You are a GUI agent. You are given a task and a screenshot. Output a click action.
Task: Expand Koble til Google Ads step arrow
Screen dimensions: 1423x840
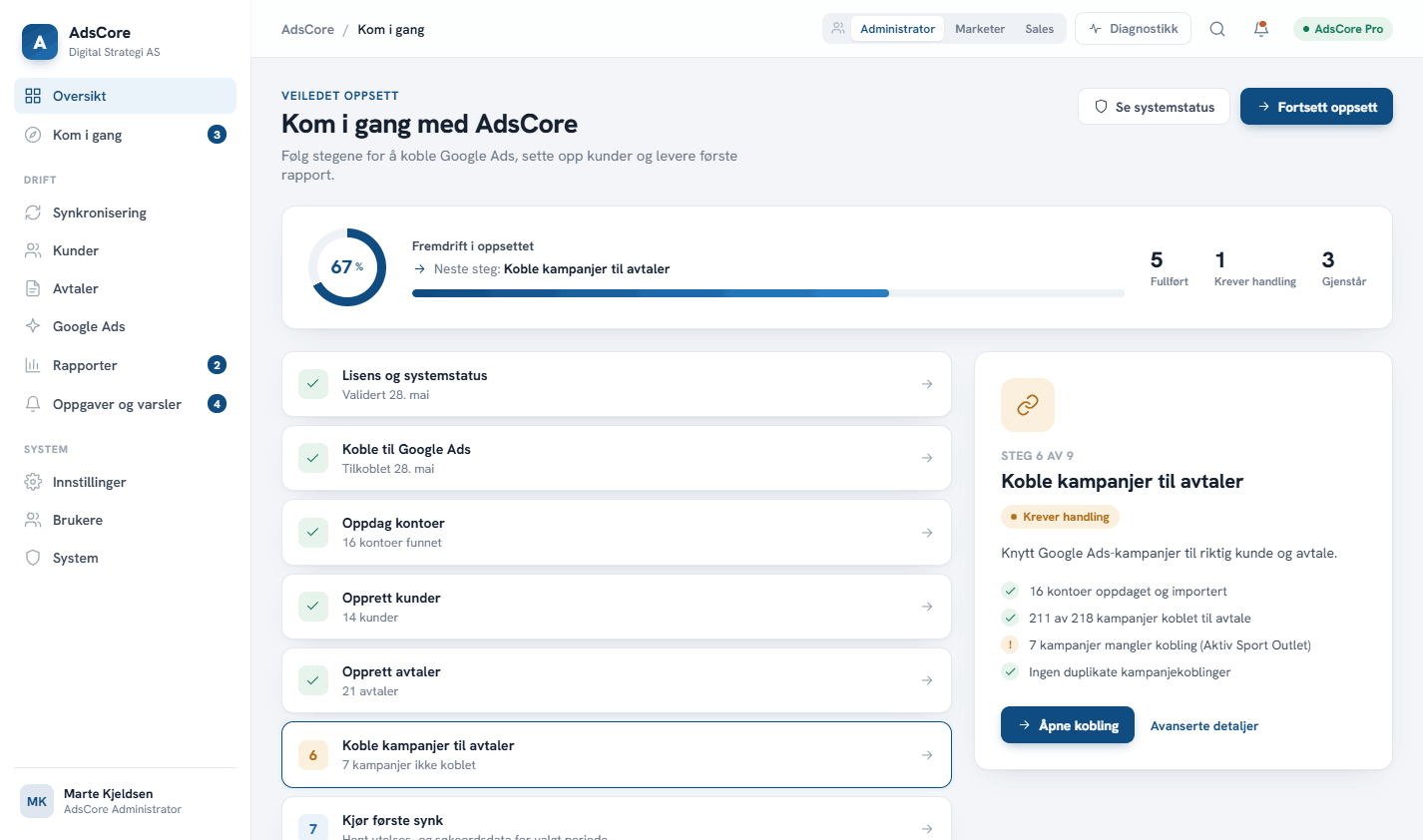[927, 458]
